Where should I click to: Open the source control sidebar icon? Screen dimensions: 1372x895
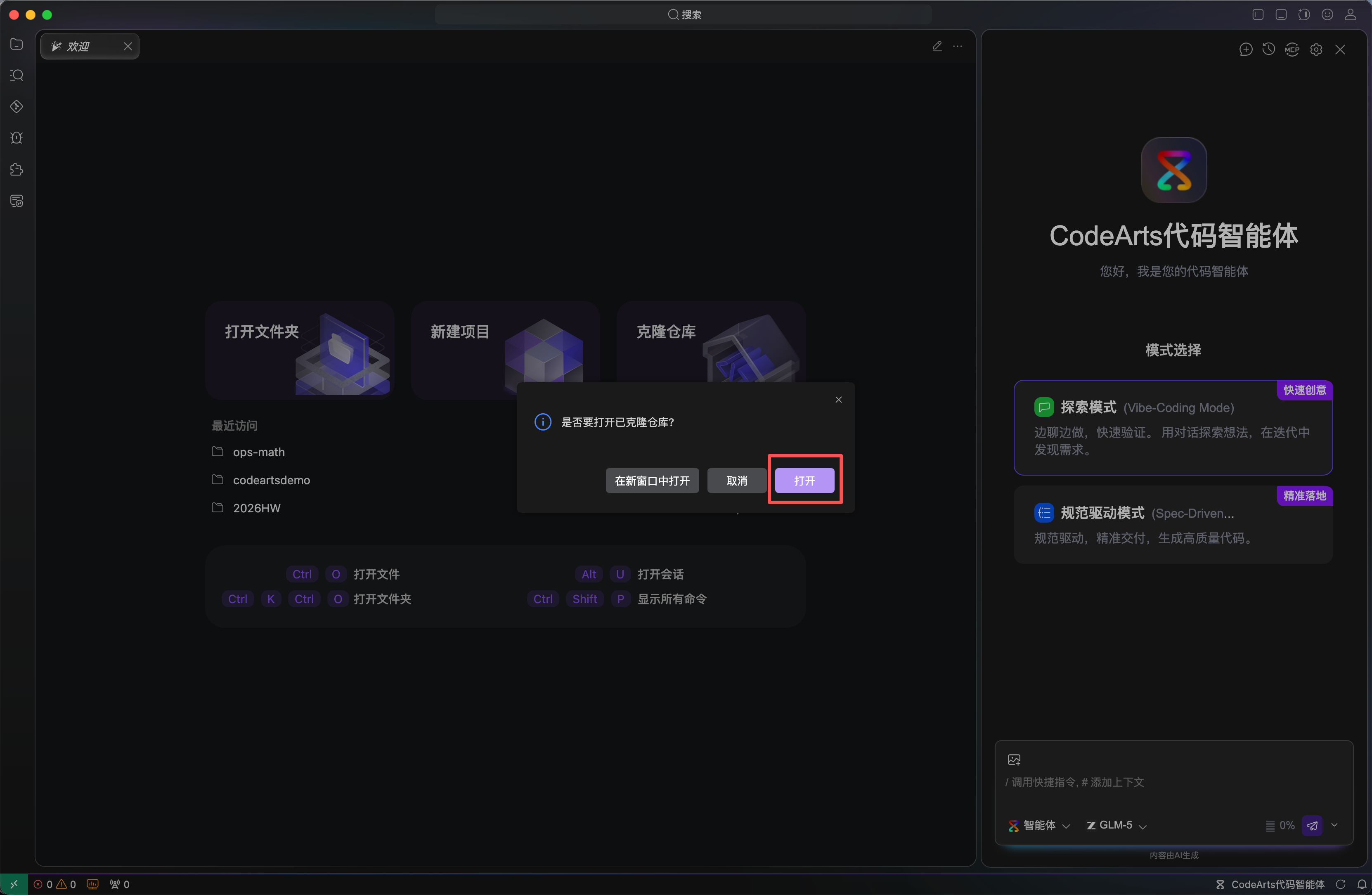[x=17, y=107]
